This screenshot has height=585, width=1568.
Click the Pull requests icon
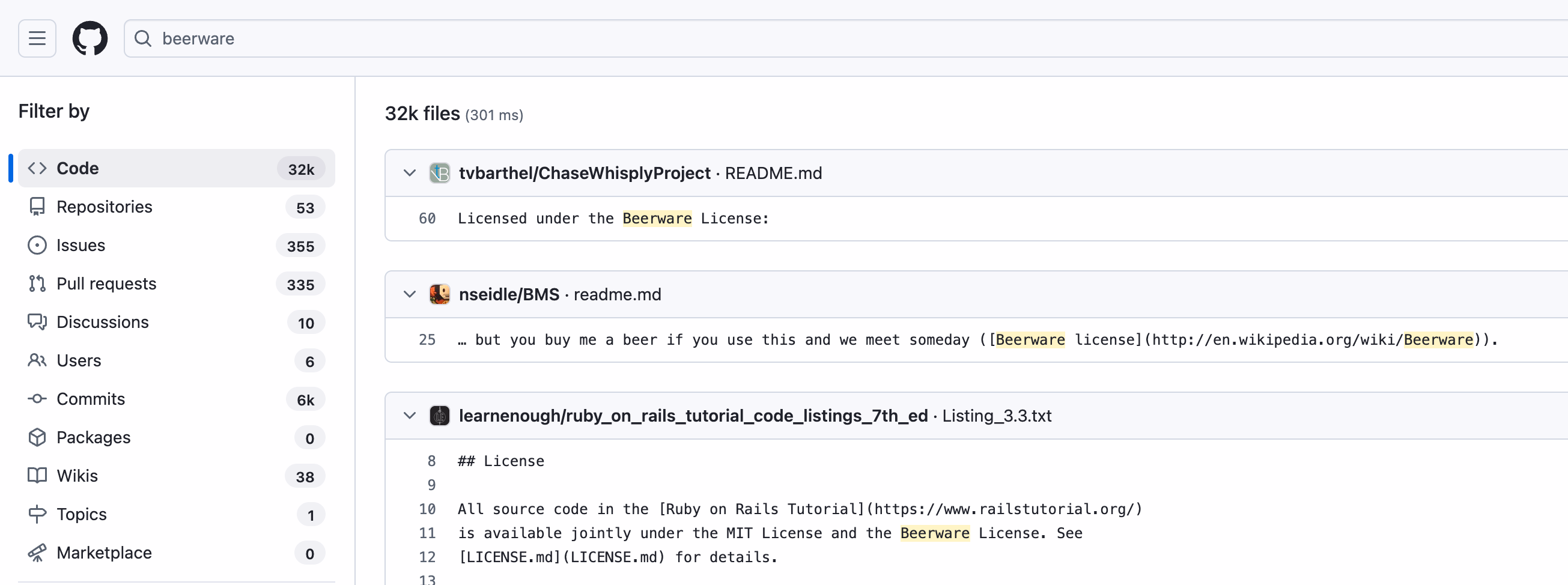(x=37, y=283)
